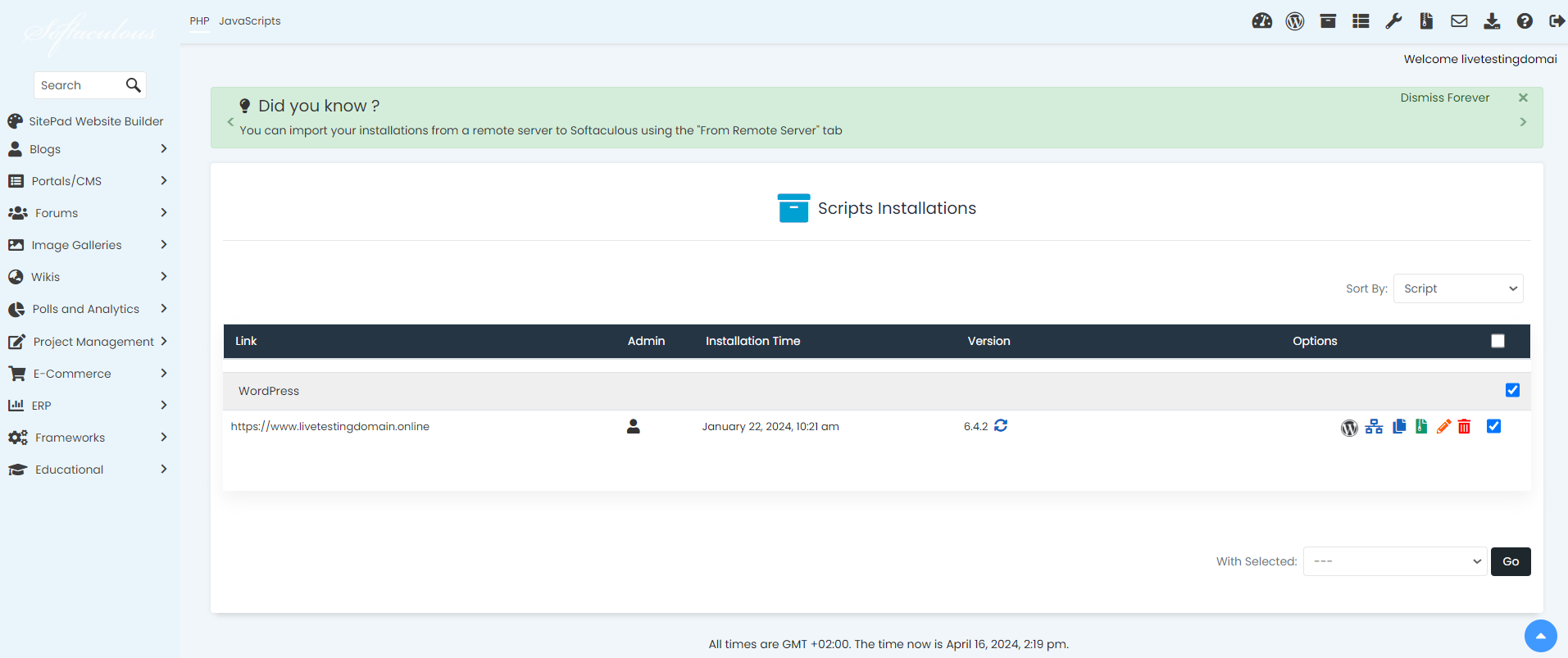Viewport: 1568px width, 658px height.
Task: Click the green zip backup icon in row
Action: coord(1421,427)
